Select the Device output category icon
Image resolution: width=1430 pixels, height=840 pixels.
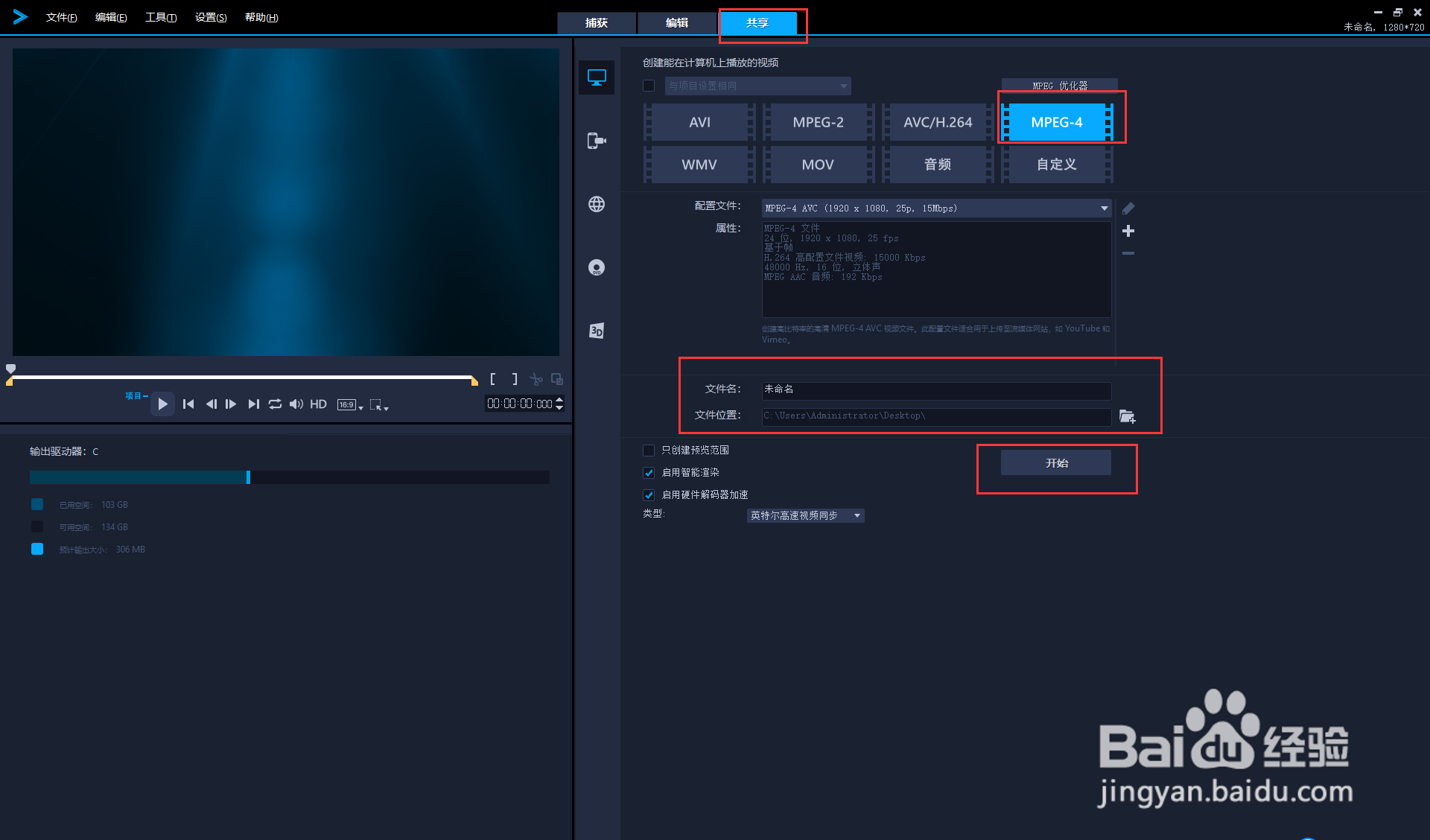[597, 141]
